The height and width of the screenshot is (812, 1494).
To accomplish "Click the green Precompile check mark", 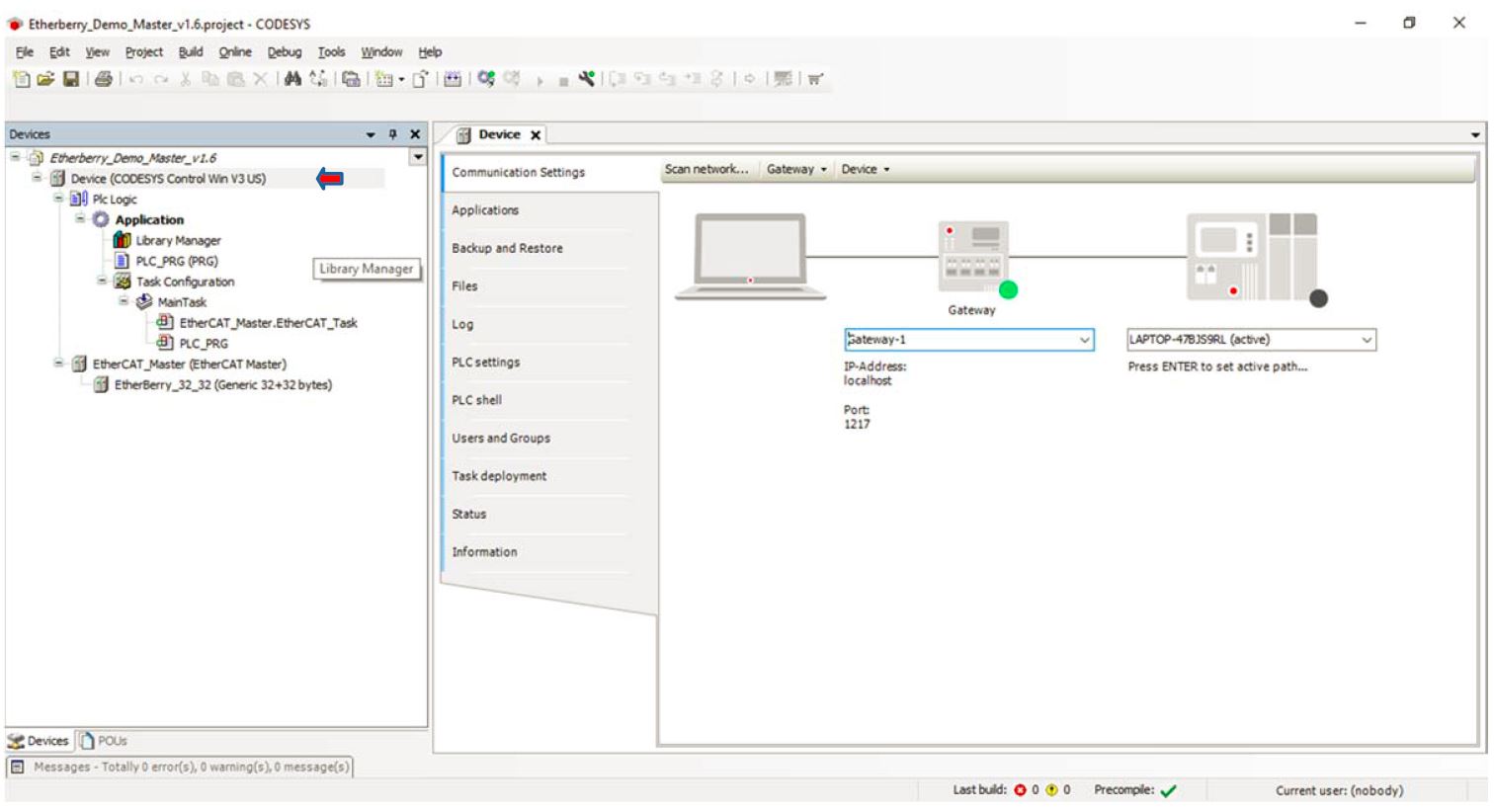I will 1168,790.
